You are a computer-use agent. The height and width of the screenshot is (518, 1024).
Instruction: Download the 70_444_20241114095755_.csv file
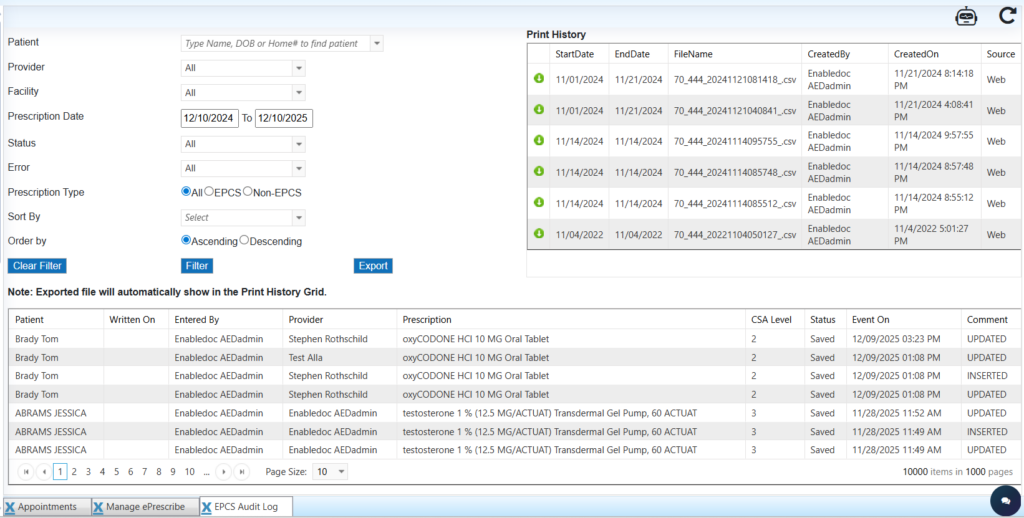tap(538, 141)
